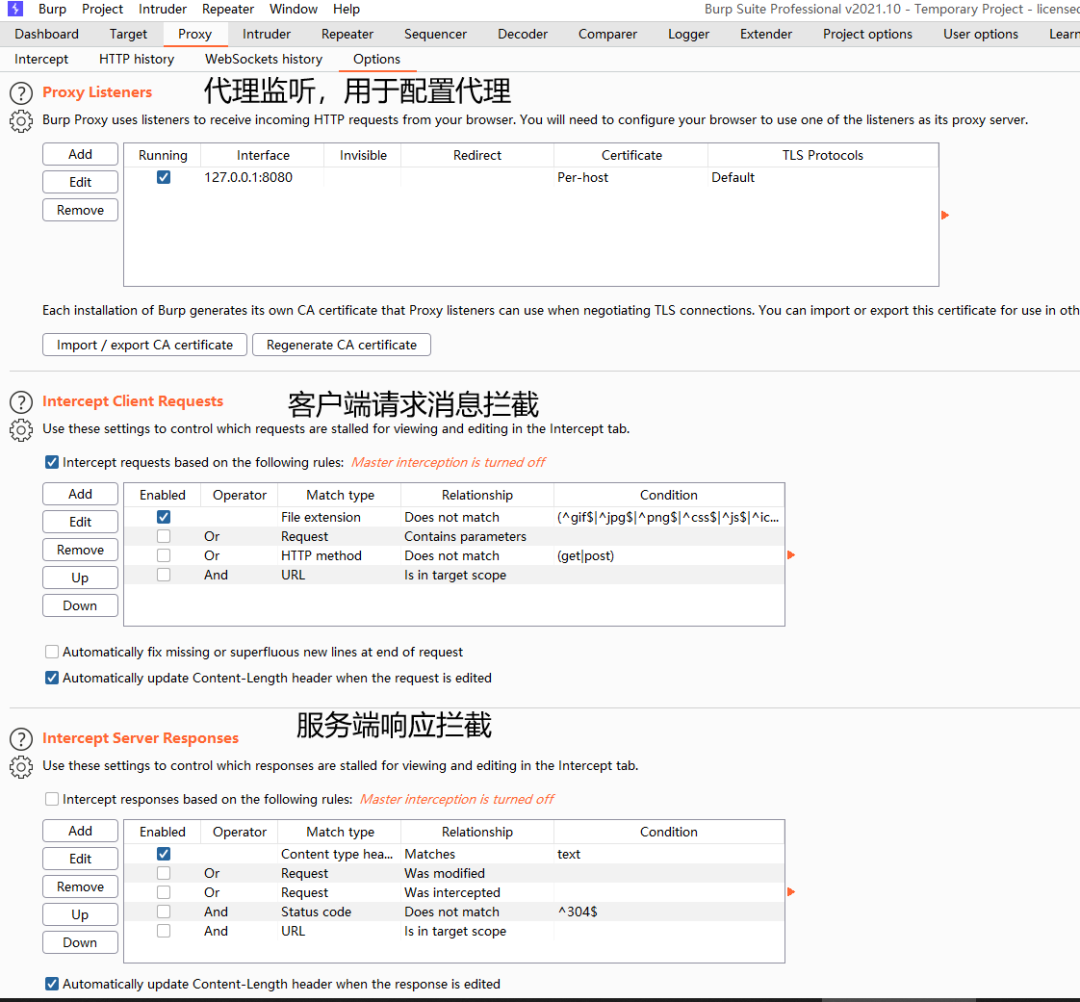The width and height of the screenshot is (1080, 1002).
Task: Open the User options tab
Action: [x=981, y=34]
